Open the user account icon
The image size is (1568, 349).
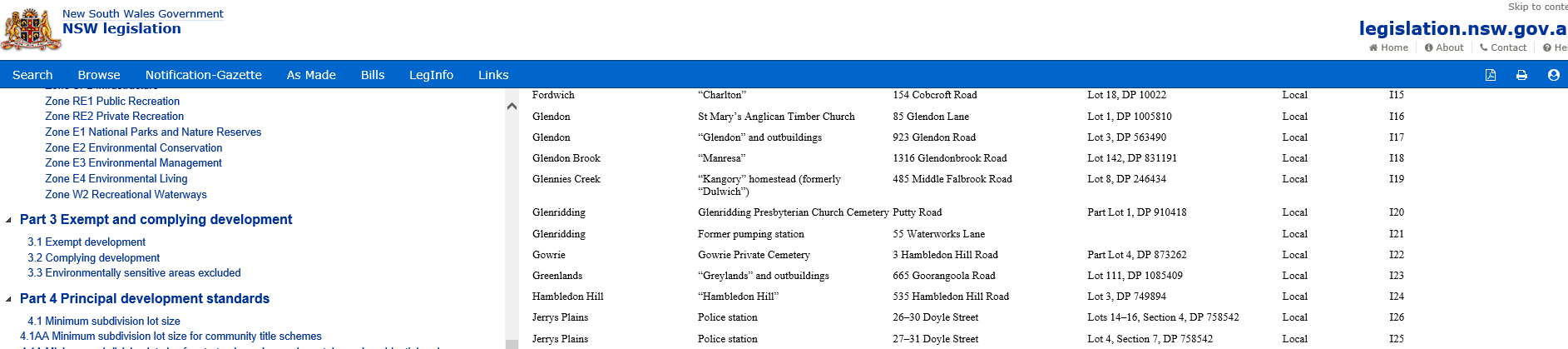pyautogui.click(x=1553, y=75)
